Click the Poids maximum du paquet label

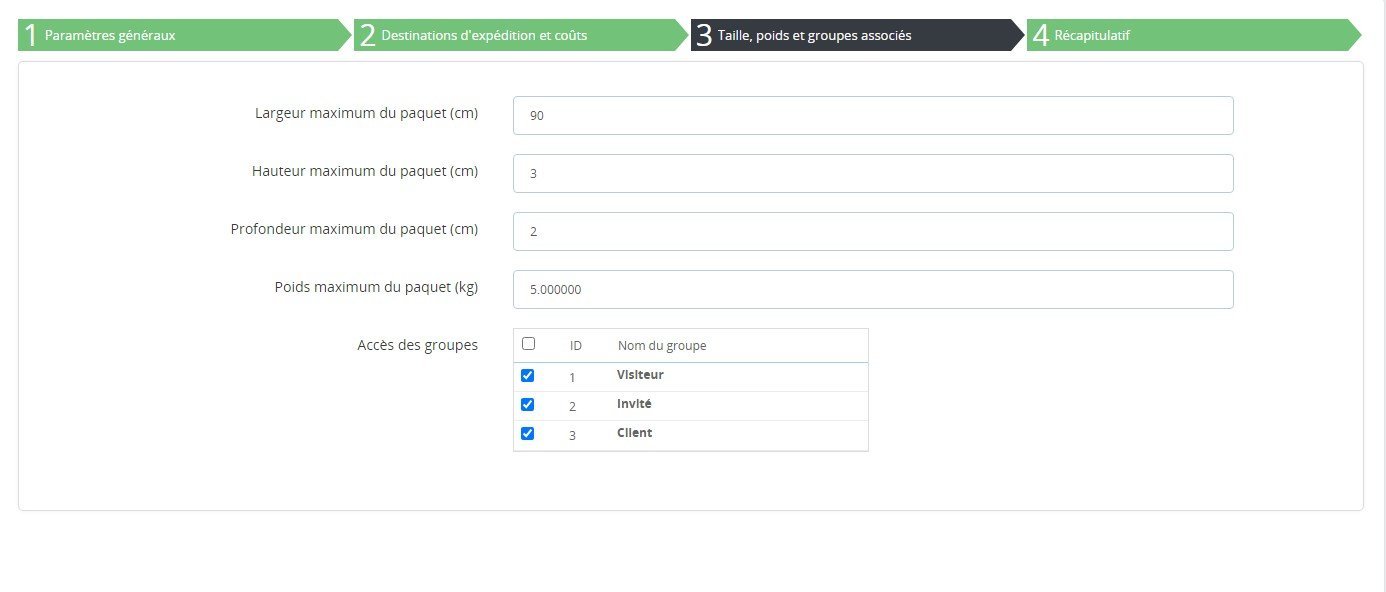(x=376, y=287)
